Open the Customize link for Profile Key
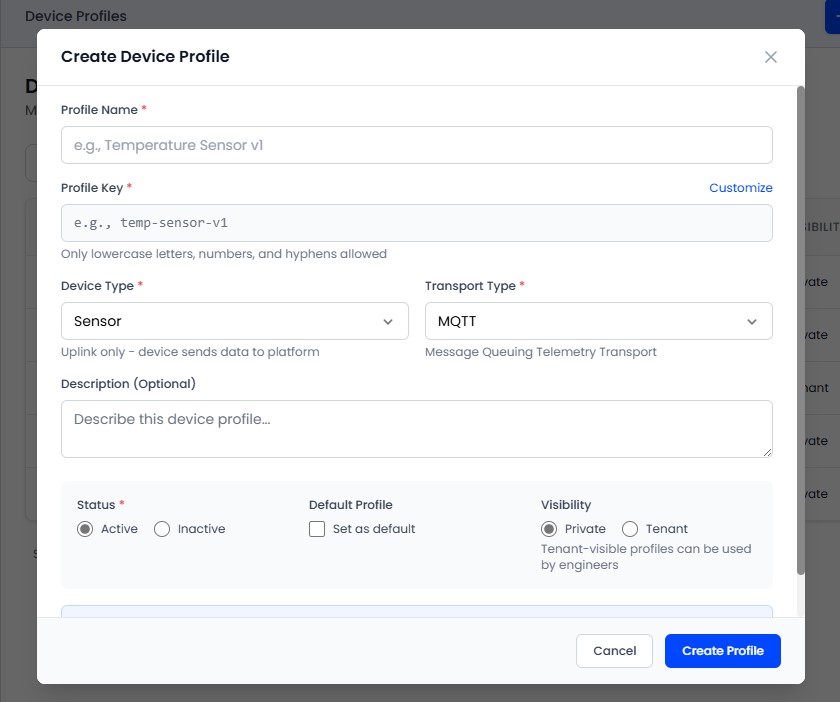Image resolution: width=840 pixels, height=702 pixels. coord(741,188)
